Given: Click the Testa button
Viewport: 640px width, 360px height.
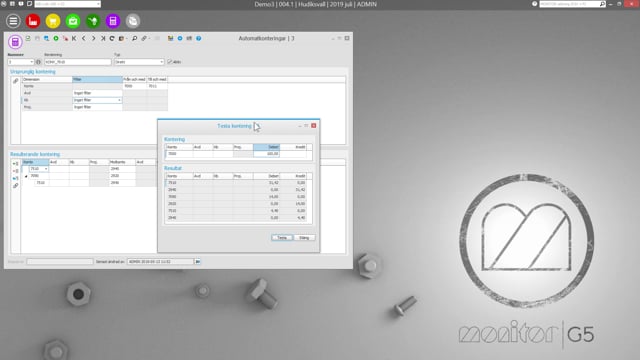Looking at the screenshot, I should 282,238.
